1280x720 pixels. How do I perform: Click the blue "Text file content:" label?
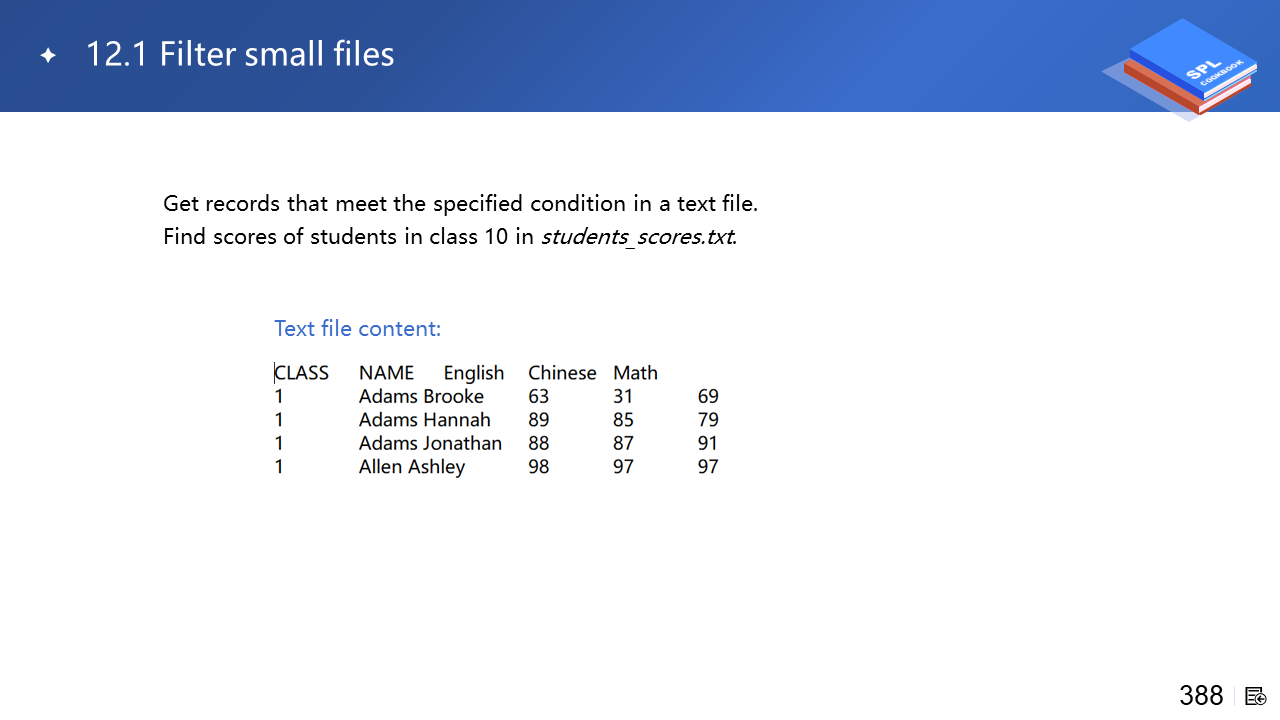pyautogui.click(x=357, y=328)
